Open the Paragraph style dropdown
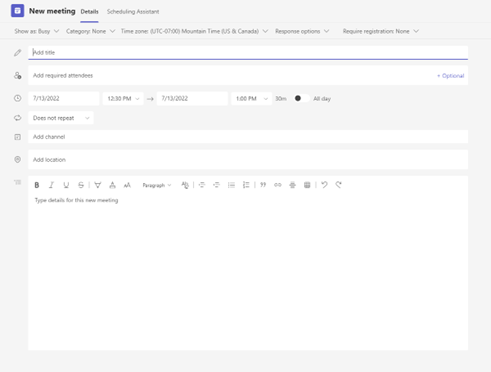The image size is (491, 372). click(x=157, y=185)
